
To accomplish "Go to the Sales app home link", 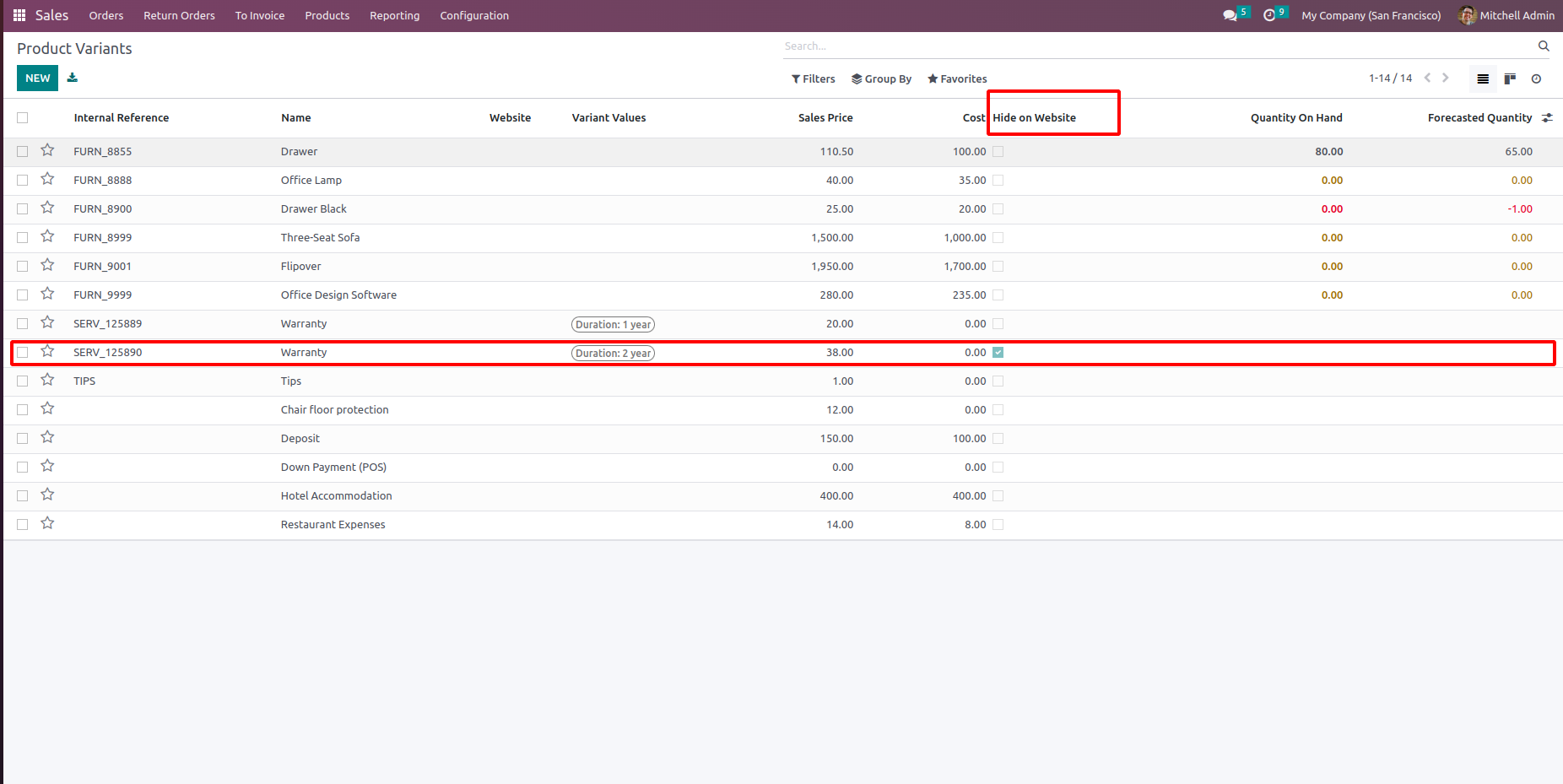I will [52, 15].
